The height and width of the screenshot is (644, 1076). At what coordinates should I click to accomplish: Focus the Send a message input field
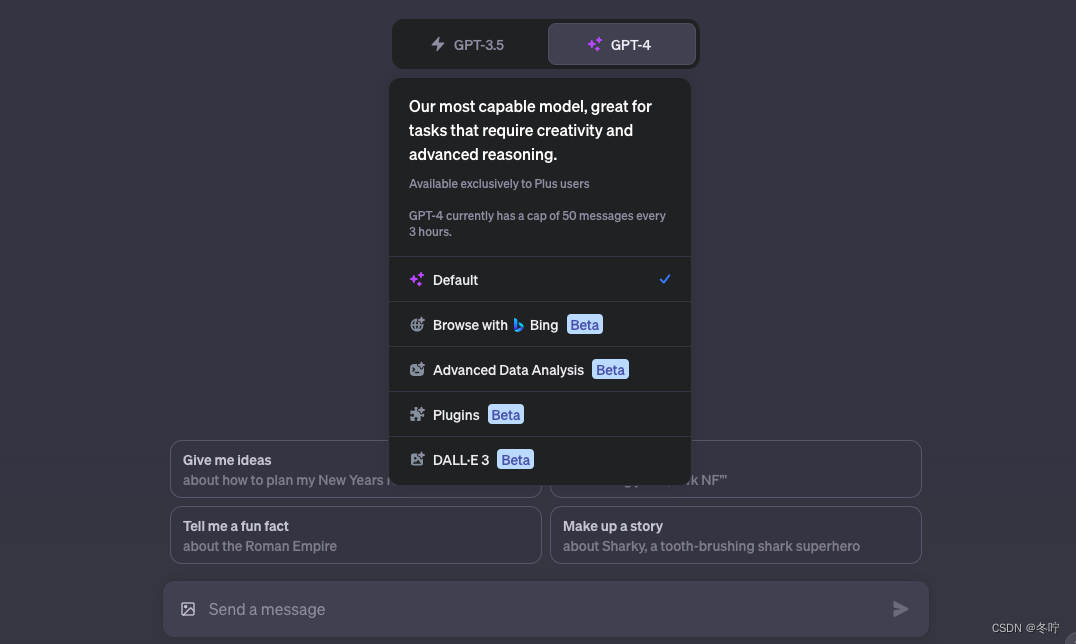point(546,609)
